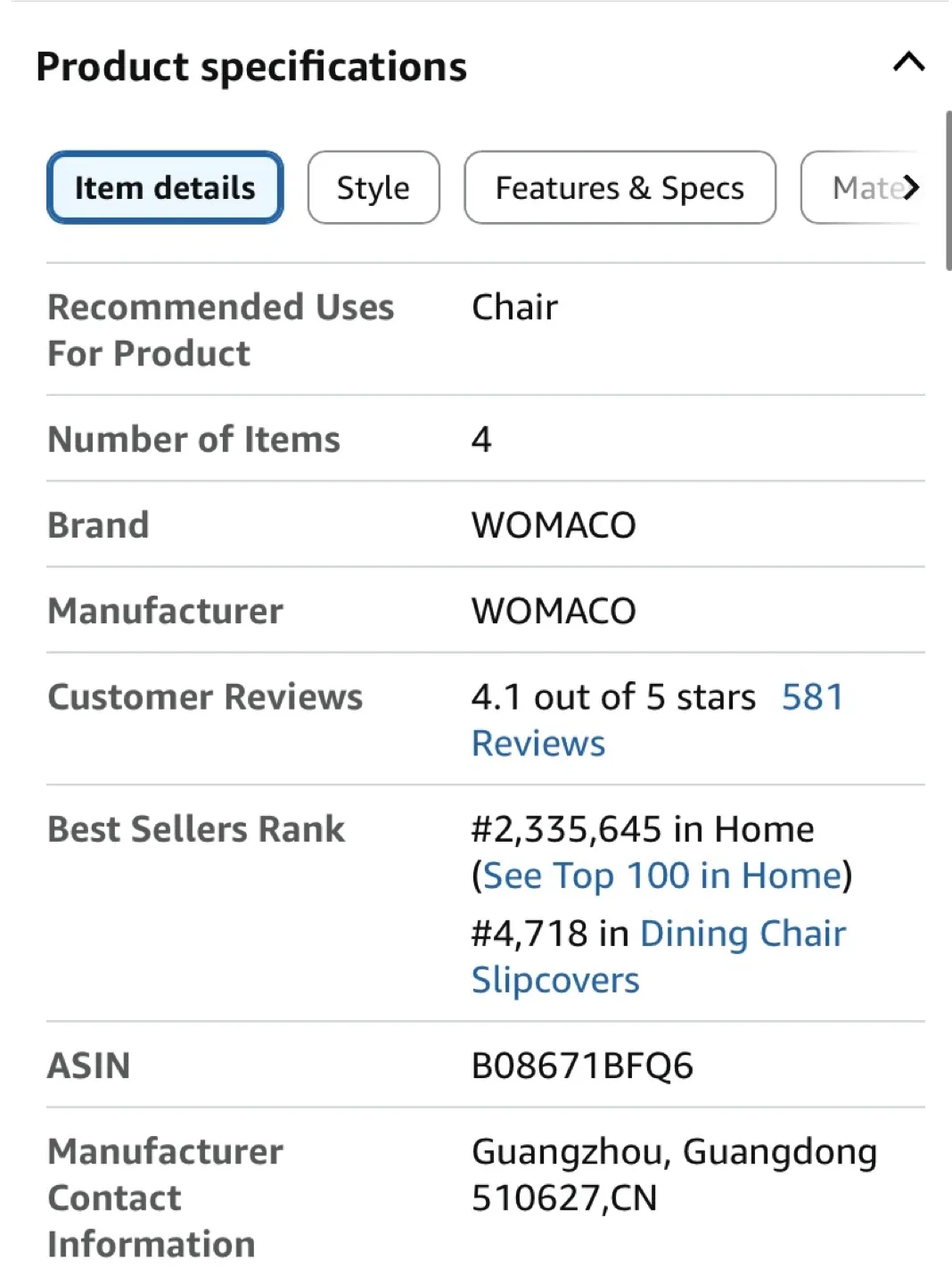Collapse the Product specifications section
This screenshot has height=1284, width=952.
(908, 63)
